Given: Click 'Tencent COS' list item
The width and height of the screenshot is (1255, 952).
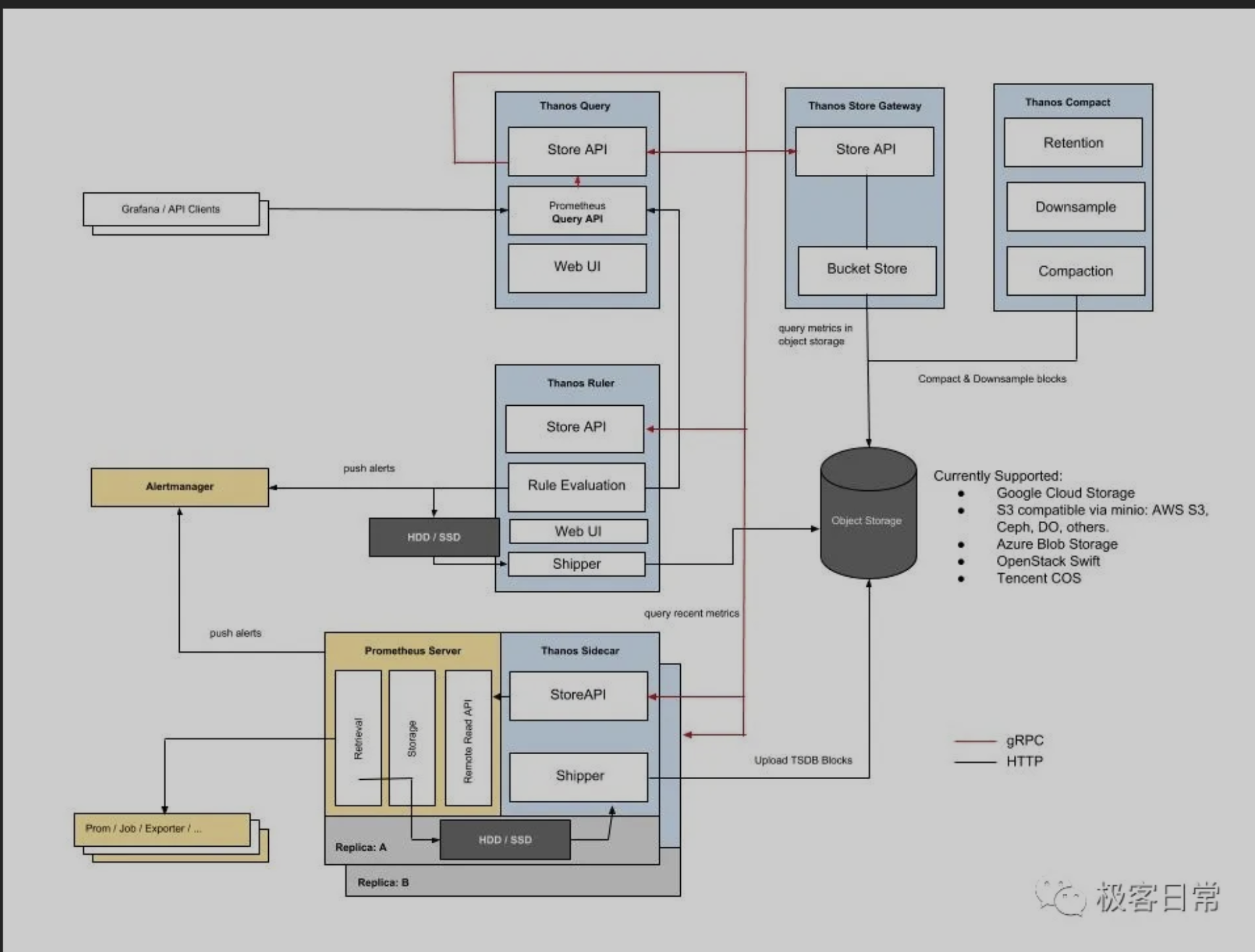Looking at the screenshot, I should [1039, 579].
